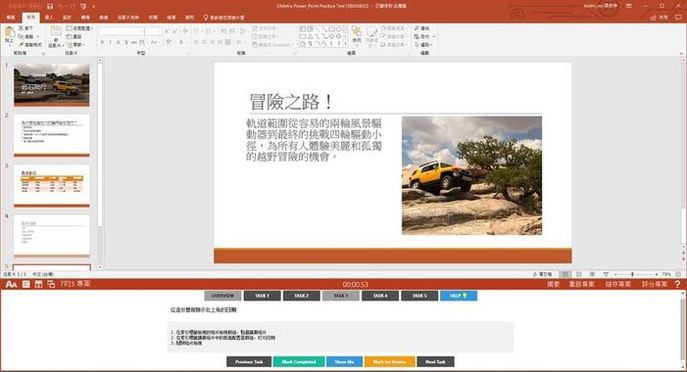Open the 檔案 File tab
The height and width of the screenshot is (372, 687).
(x=11, y=17)
